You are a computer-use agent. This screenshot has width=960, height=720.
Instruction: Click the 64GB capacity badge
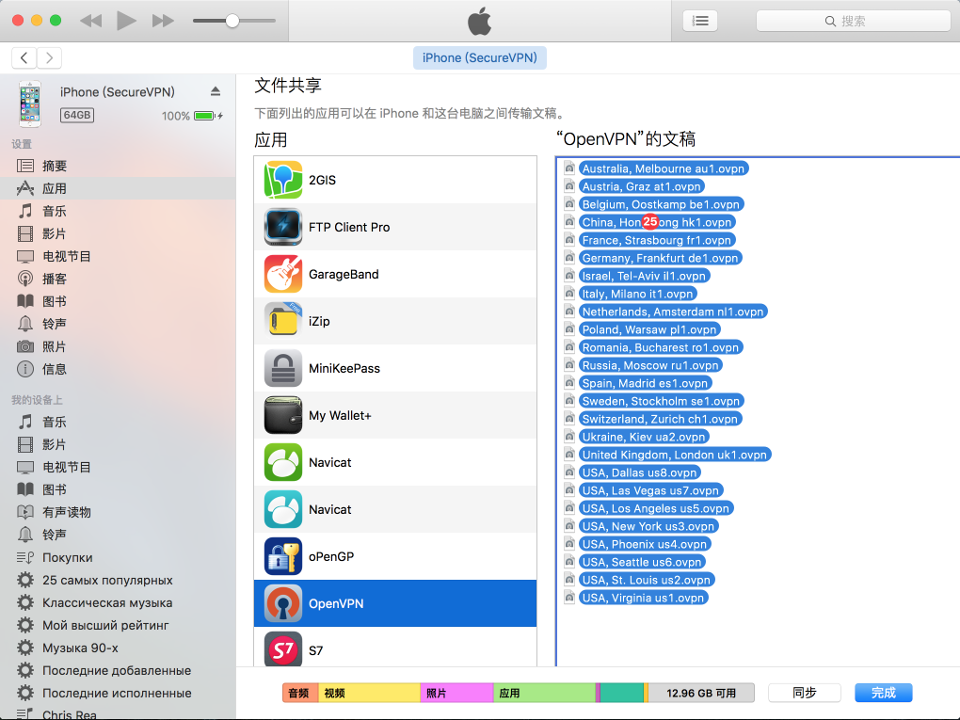(77, 115)
